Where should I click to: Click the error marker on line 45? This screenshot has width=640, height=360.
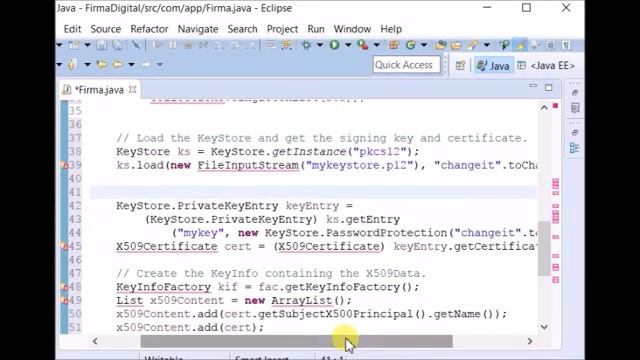64,247
